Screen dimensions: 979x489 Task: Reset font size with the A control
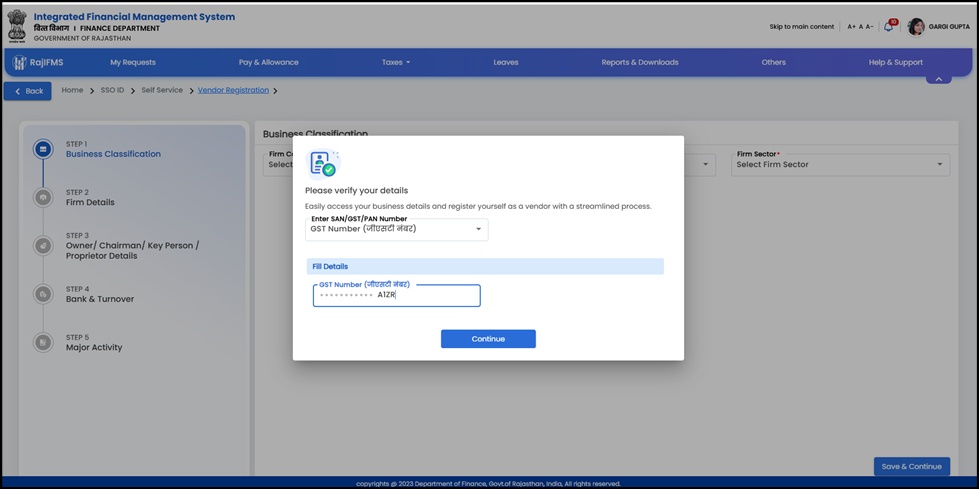tap(861, 27)
